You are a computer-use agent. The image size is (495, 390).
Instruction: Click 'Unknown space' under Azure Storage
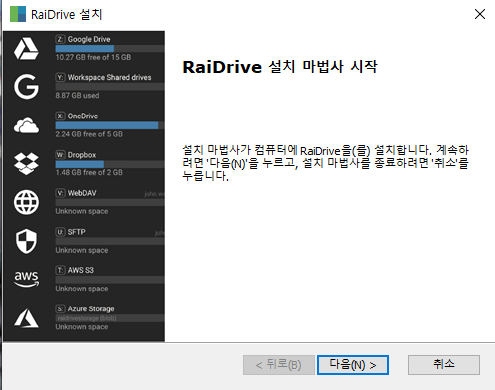[x=82, y=327]
